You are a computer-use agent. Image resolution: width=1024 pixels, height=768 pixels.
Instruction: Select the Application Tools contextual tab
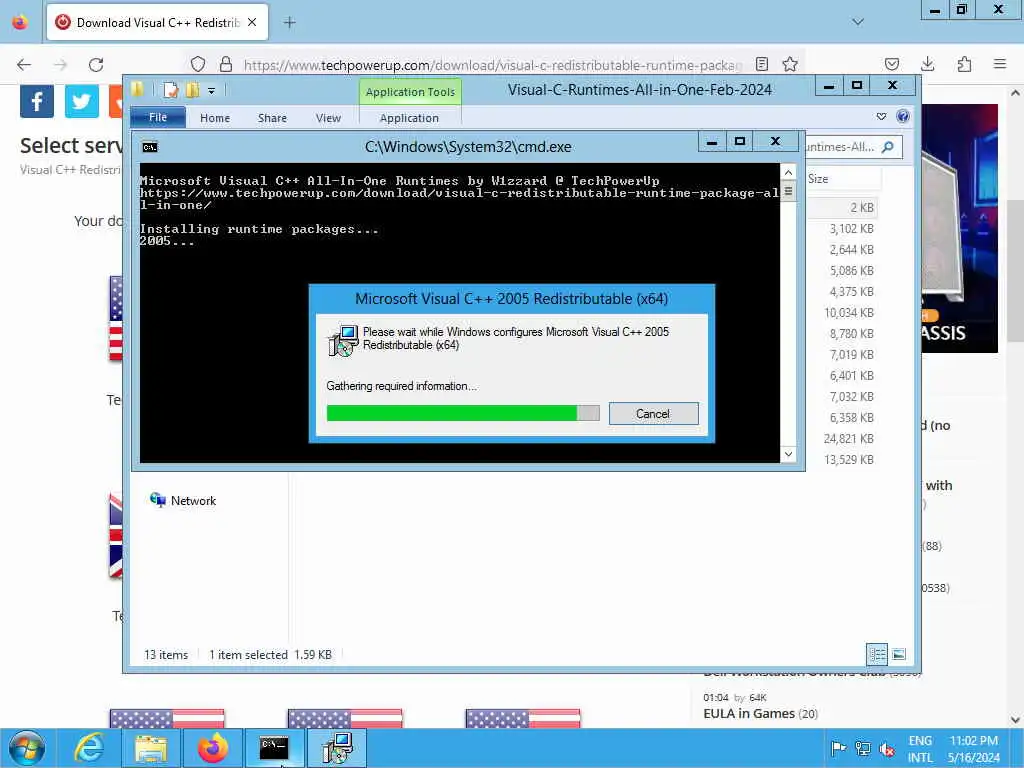410,92
